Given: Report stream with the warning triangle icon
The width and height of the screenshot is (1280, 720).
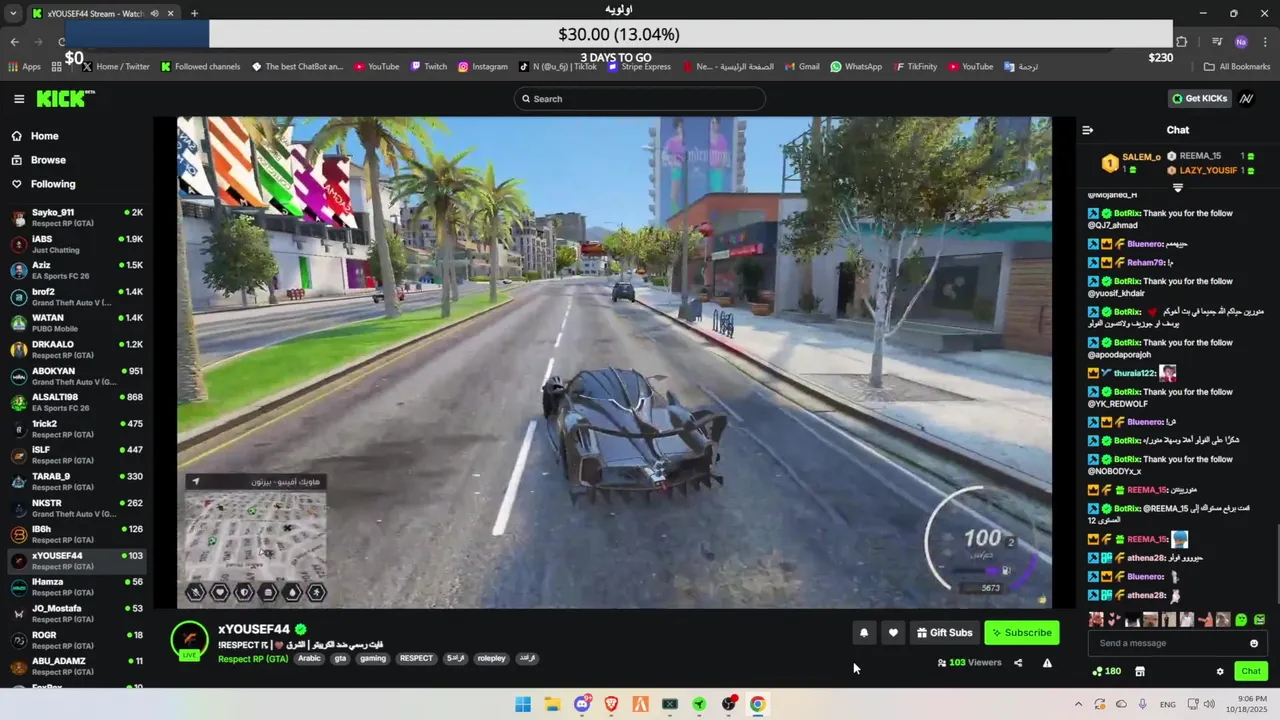Looking at the screenshot, I should [x=1047, y=662].
